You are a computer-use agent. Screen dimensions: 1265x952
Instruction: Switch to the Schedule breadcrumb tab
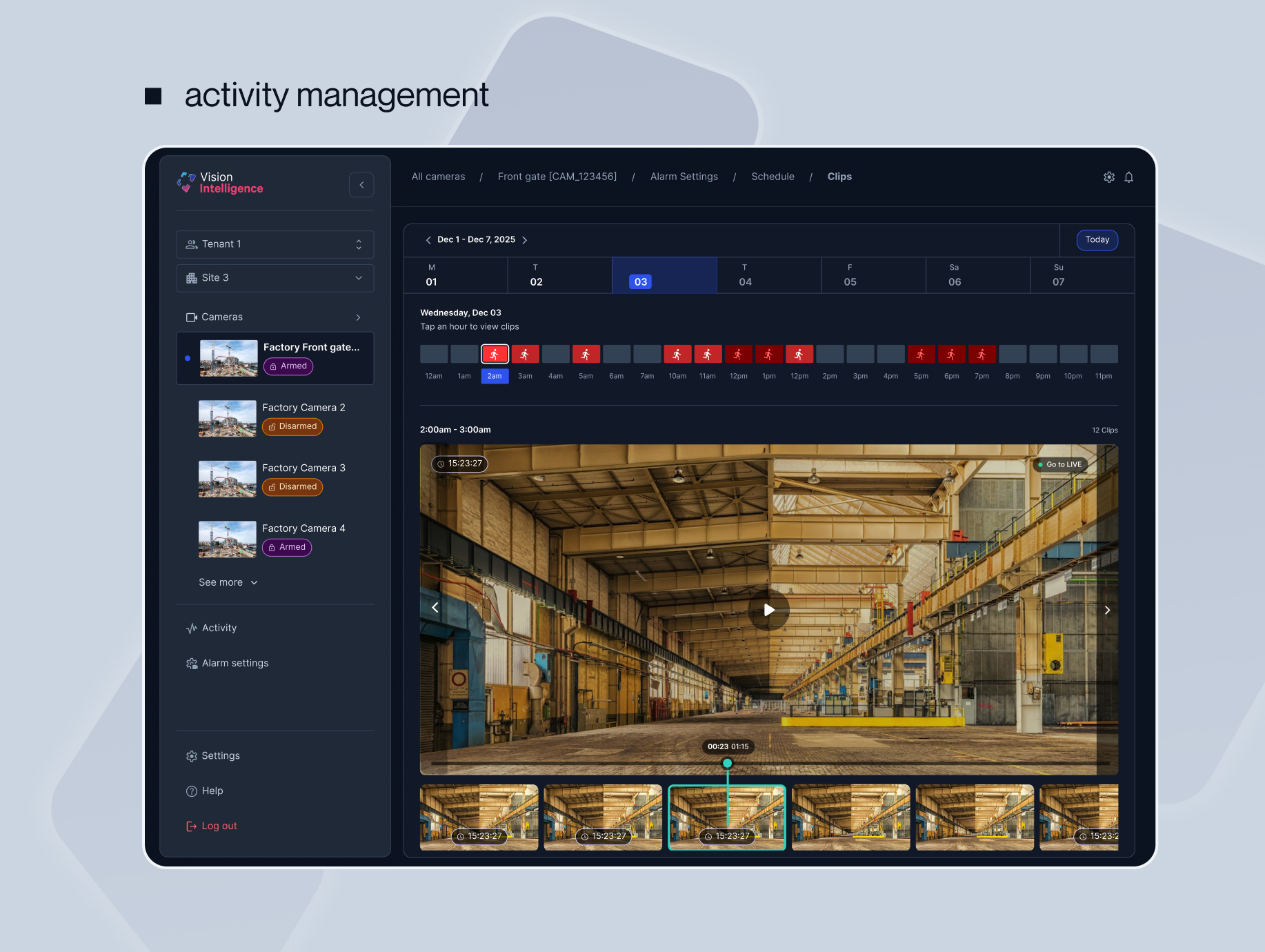(773, 177)
